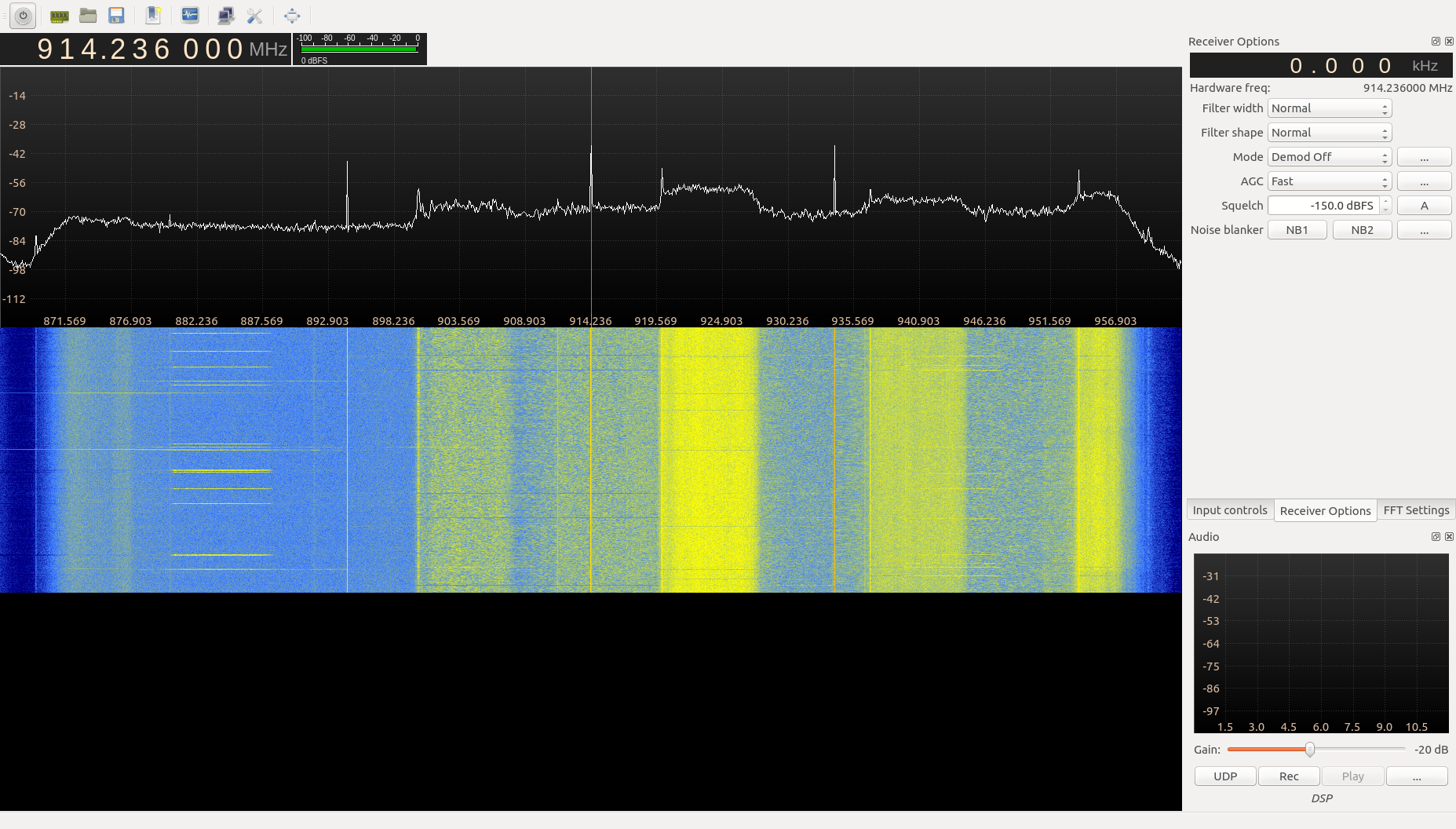
Task: Toggle the DSP power button
Action: pos(23,16)
